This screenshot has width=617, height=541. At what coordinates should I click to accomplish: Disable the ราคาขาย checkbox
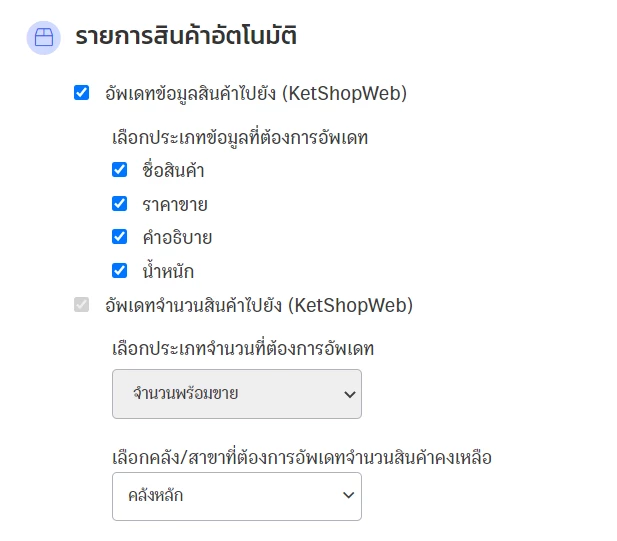click(x=119, y=204)
